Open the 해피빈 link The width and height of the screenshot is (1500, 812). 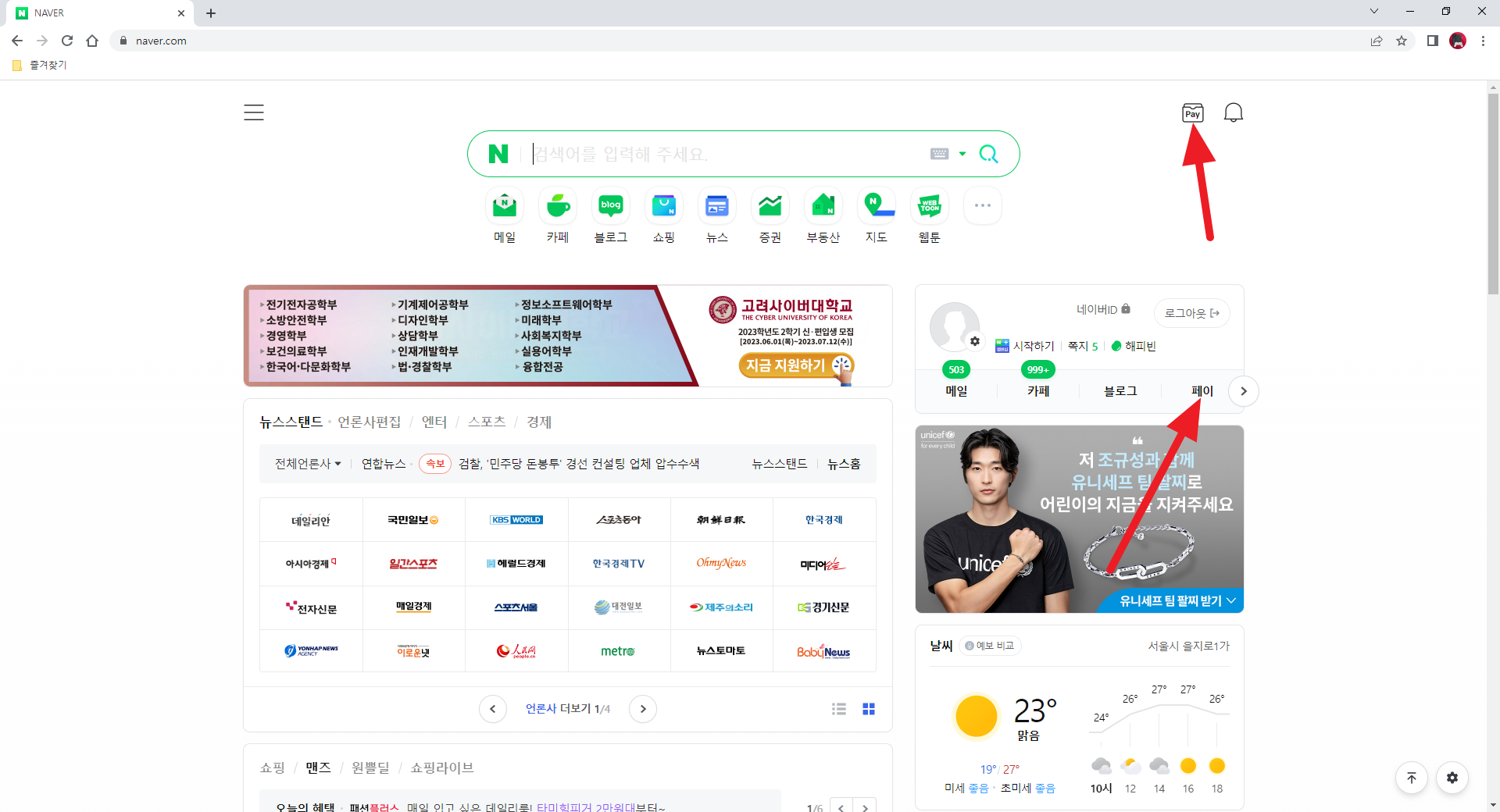point(1134,346)
